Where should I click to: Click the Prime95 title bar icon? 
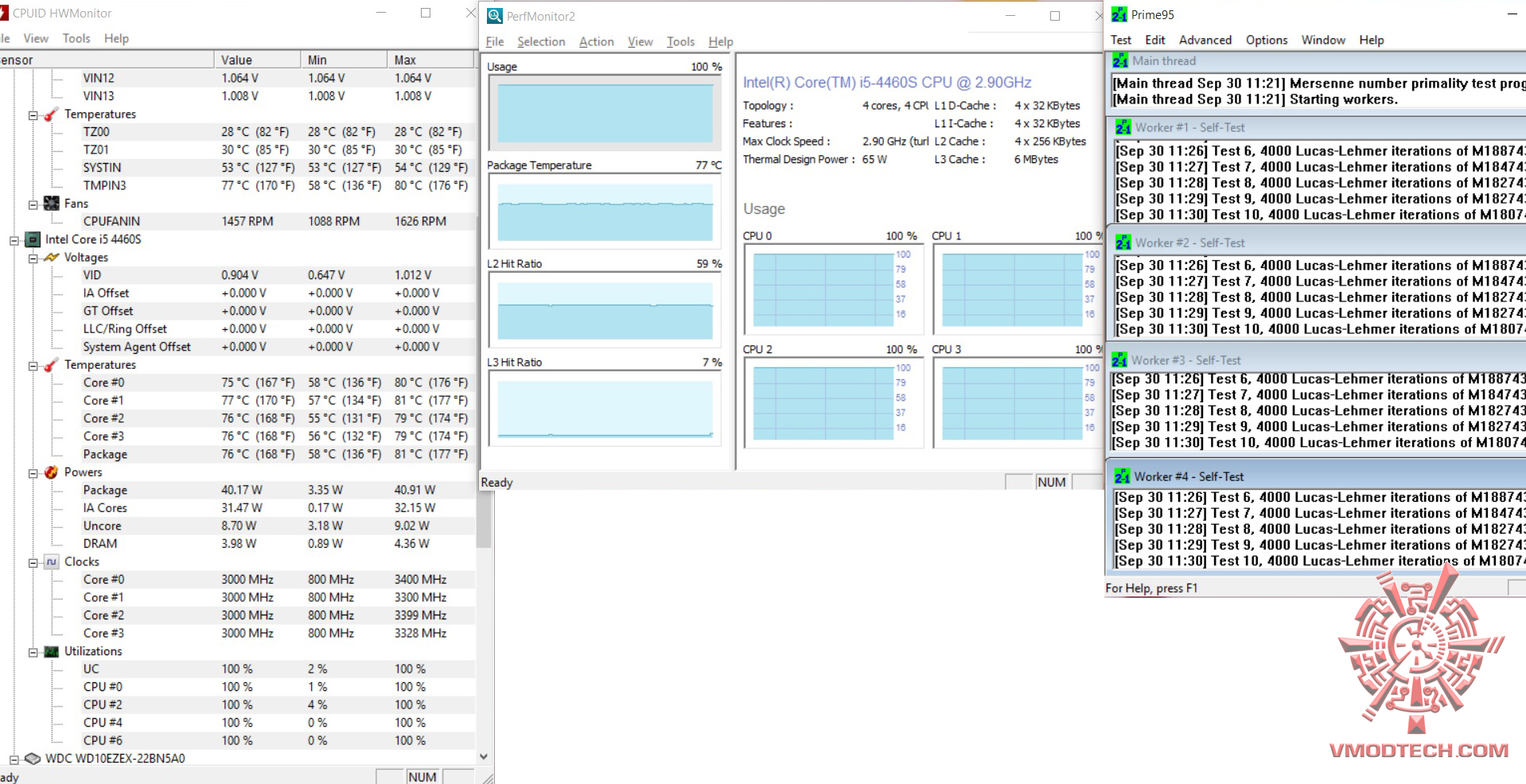(x=1119, y=14)
